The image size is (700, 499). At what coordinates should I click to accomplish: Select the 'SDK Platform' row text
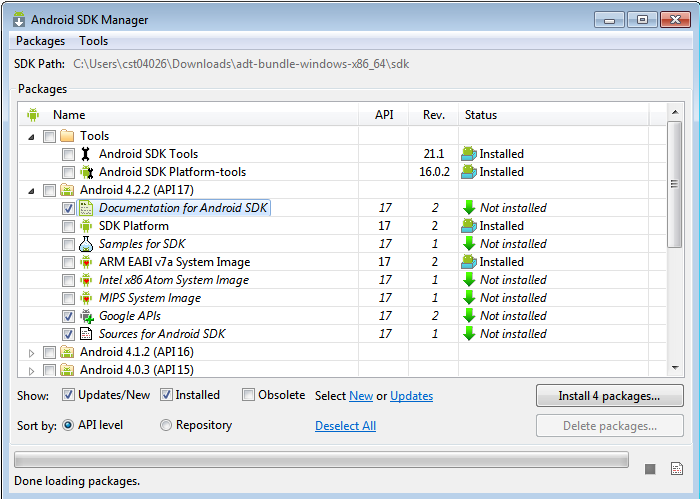coord(134,226)
